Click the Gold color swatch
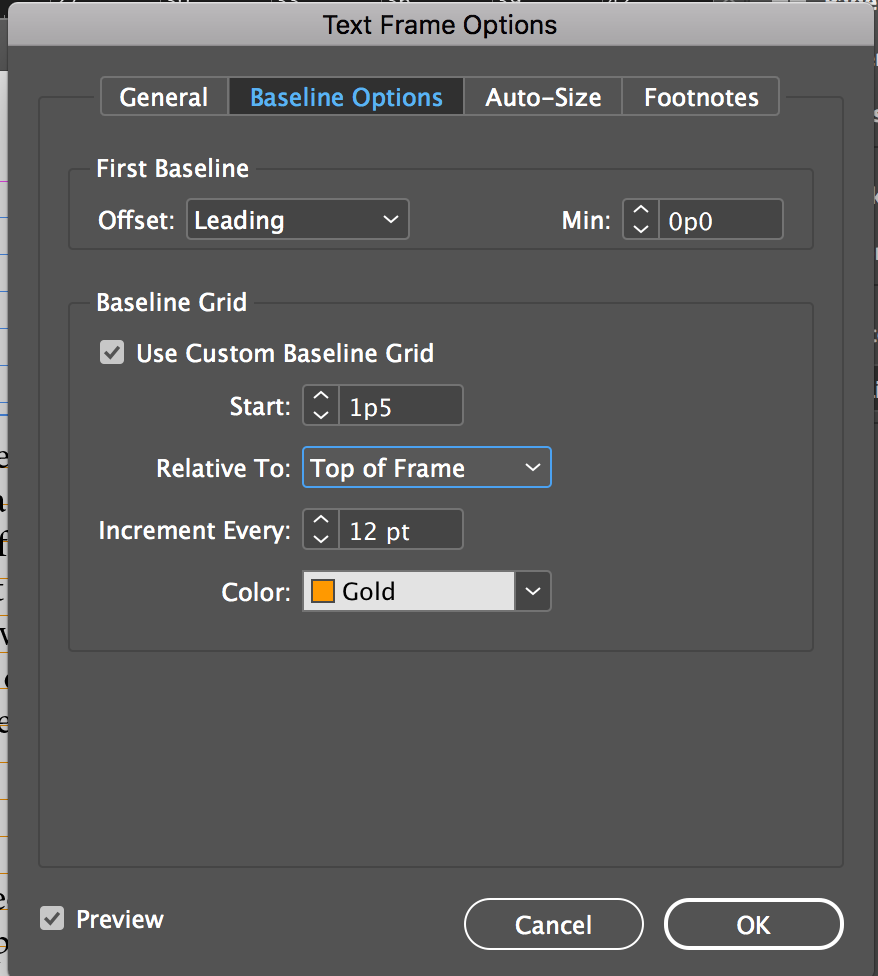This screenshot has height=976, width=878. [323, 591]
